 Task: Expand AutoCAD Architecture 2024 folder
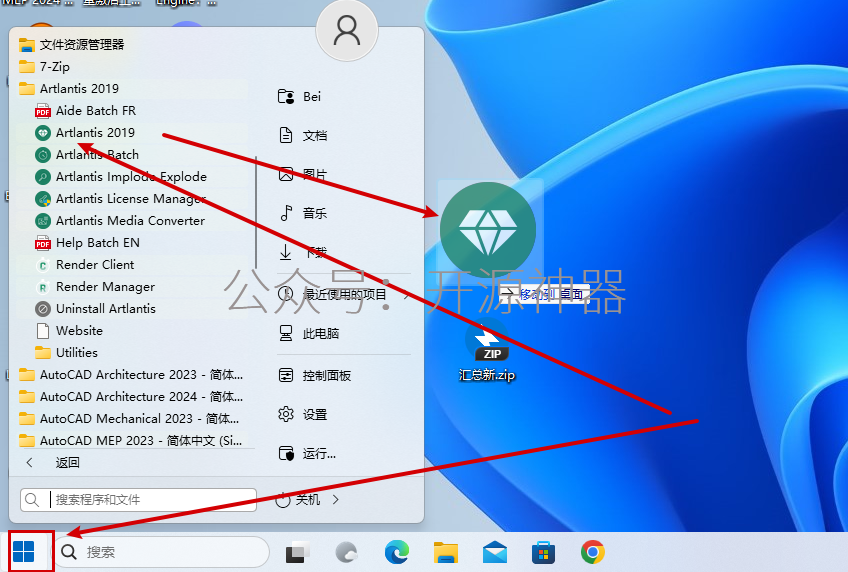coord(131,397)
